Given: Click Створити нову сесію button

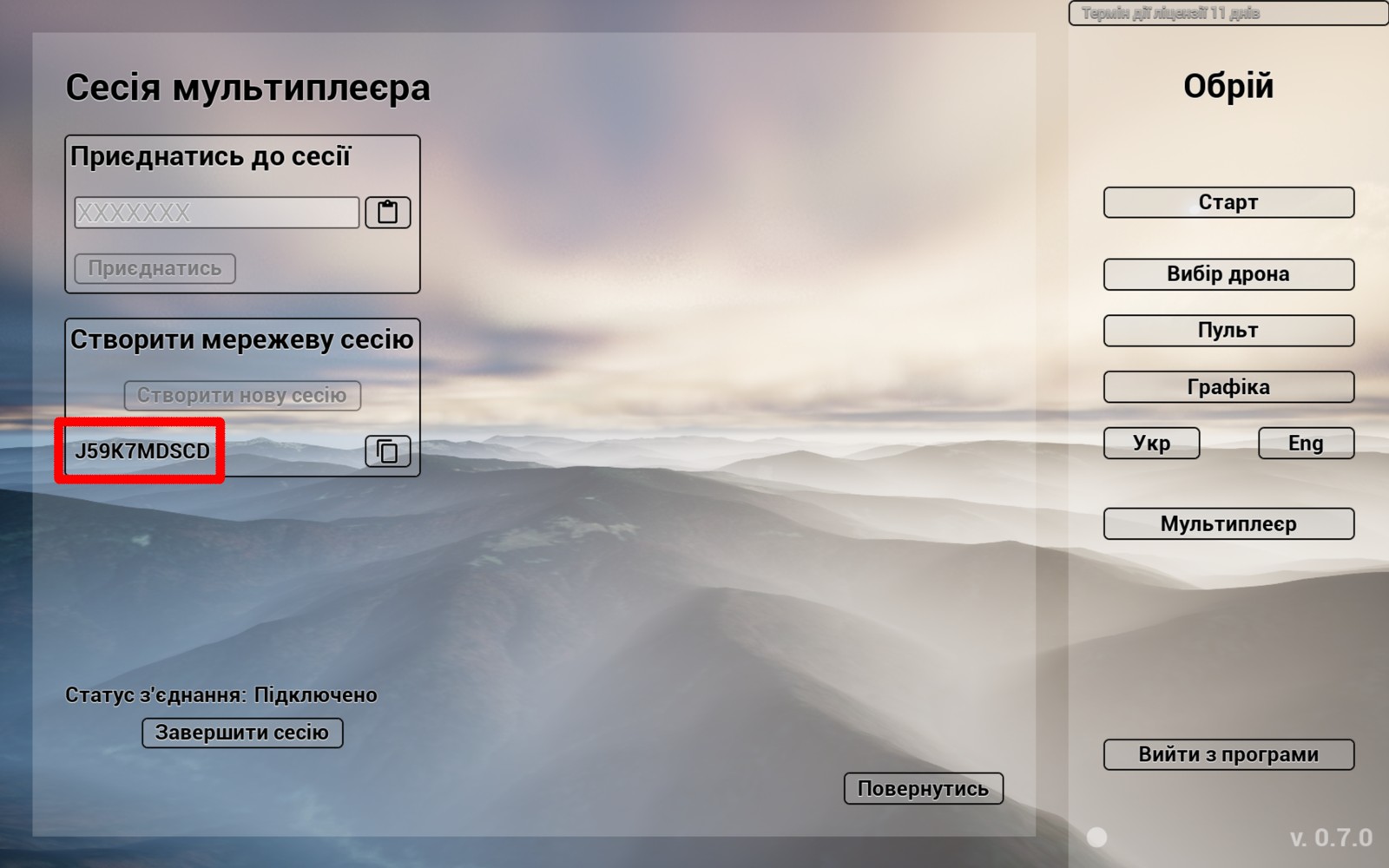Looking at the screenshot, I should tap(242, 395).
